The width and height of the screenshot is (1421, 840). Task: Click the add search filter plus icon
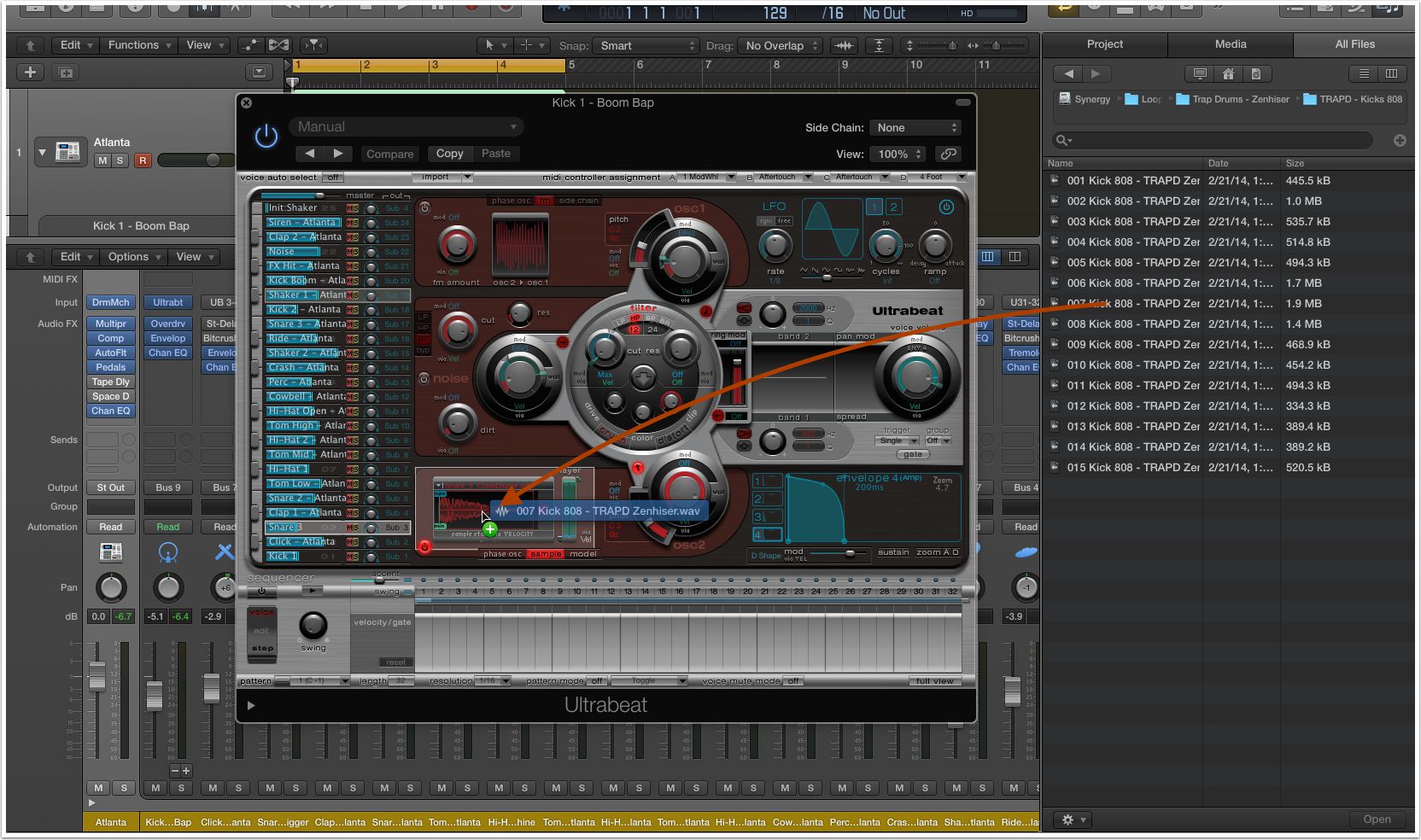click(x=1400, y=140)
